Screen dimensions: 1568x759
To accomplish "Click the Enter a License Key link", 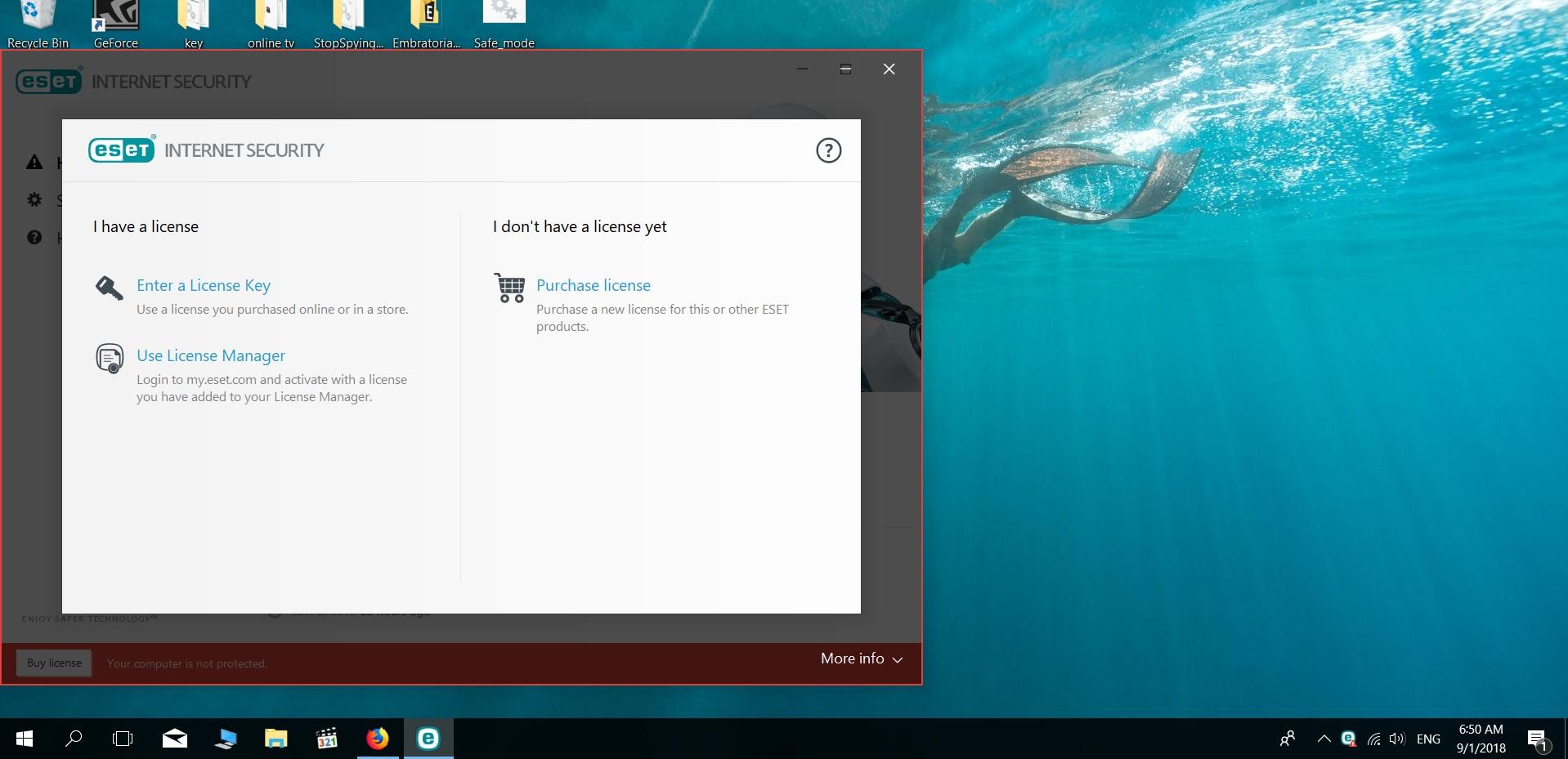I will tap(204, 285).
